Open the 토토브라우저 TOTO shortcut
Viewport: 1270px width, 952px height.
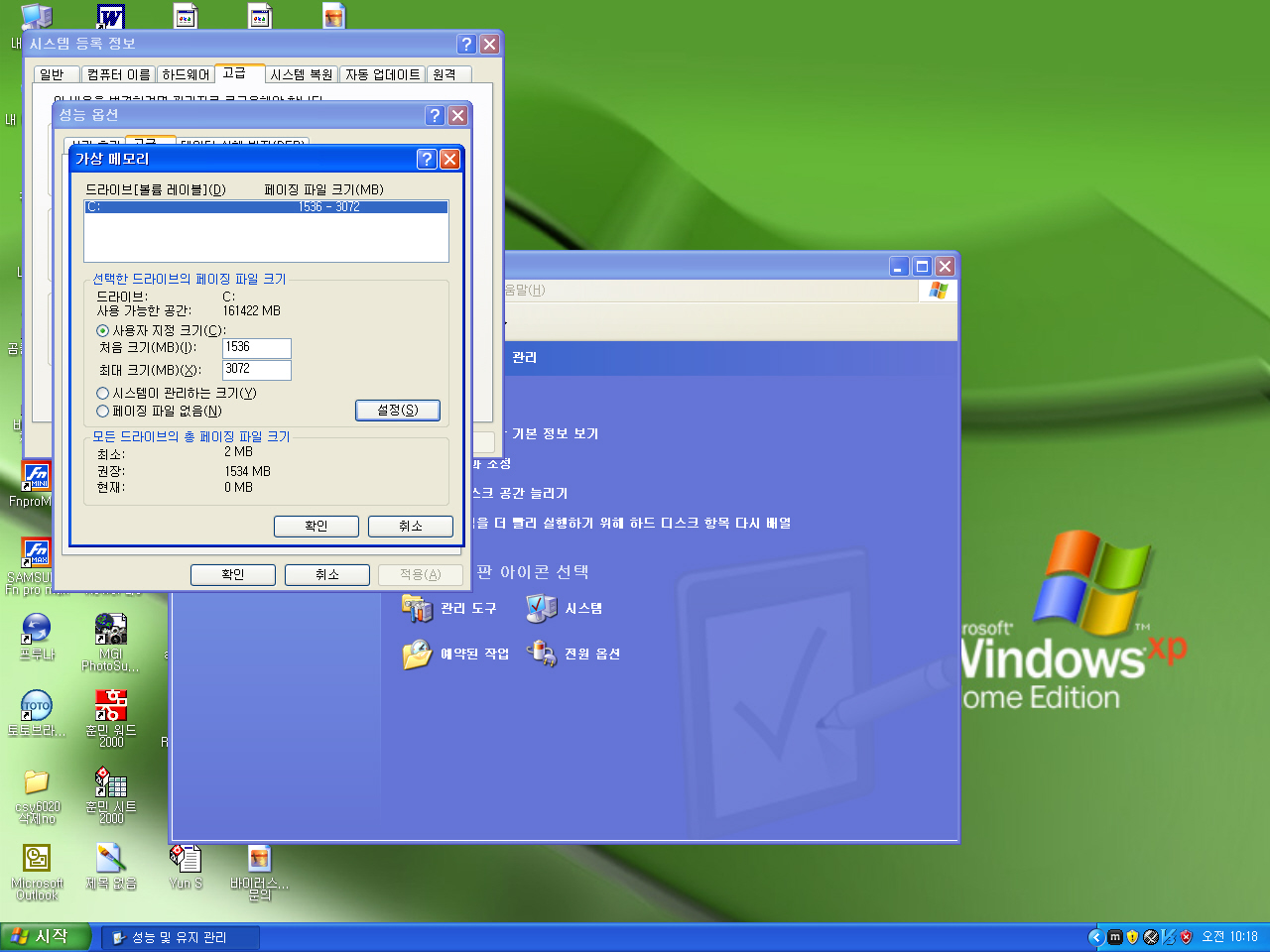tap(36, 705)
